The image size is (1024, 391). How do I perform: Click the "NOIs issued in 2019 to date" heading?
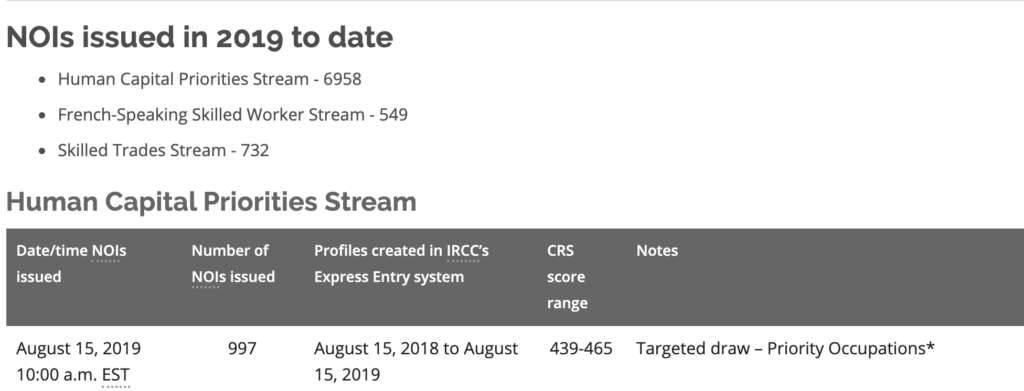click(x=199, y=37)
